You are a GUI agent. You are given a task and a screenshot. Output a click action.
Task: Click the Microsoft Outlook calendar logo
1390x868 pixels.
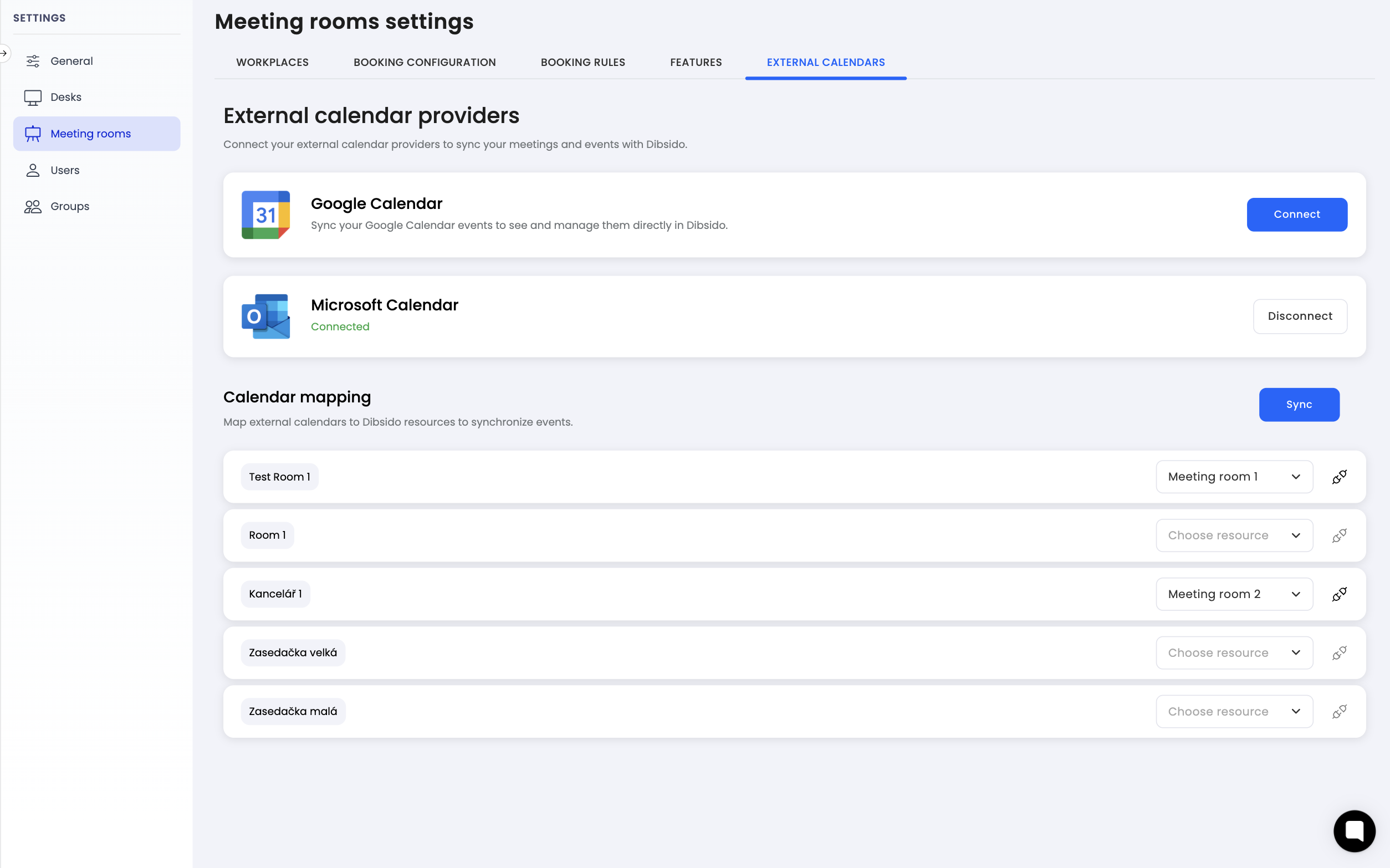click(x=265, y=316)
